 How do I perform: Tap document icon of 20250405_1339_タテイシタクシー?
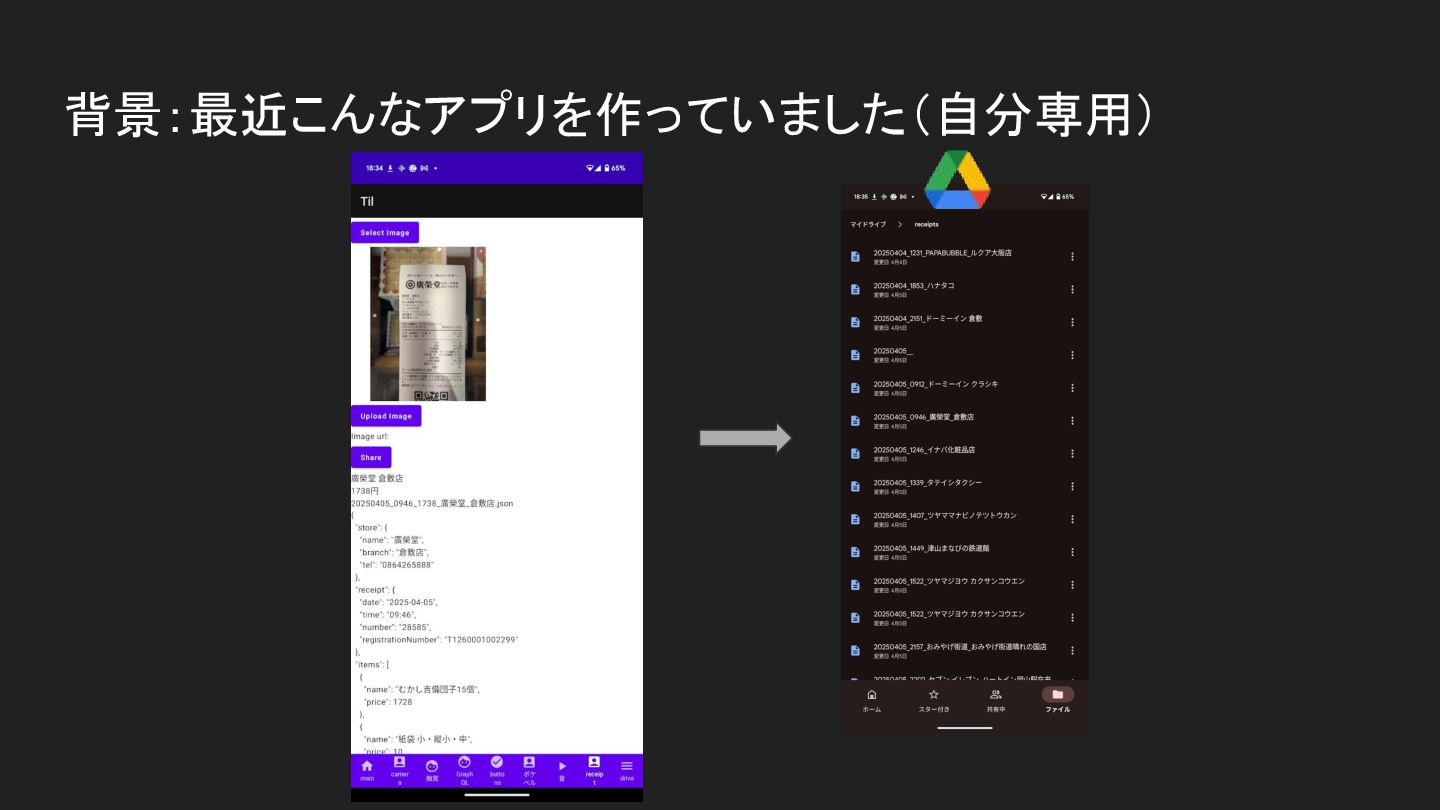point(855,486)
